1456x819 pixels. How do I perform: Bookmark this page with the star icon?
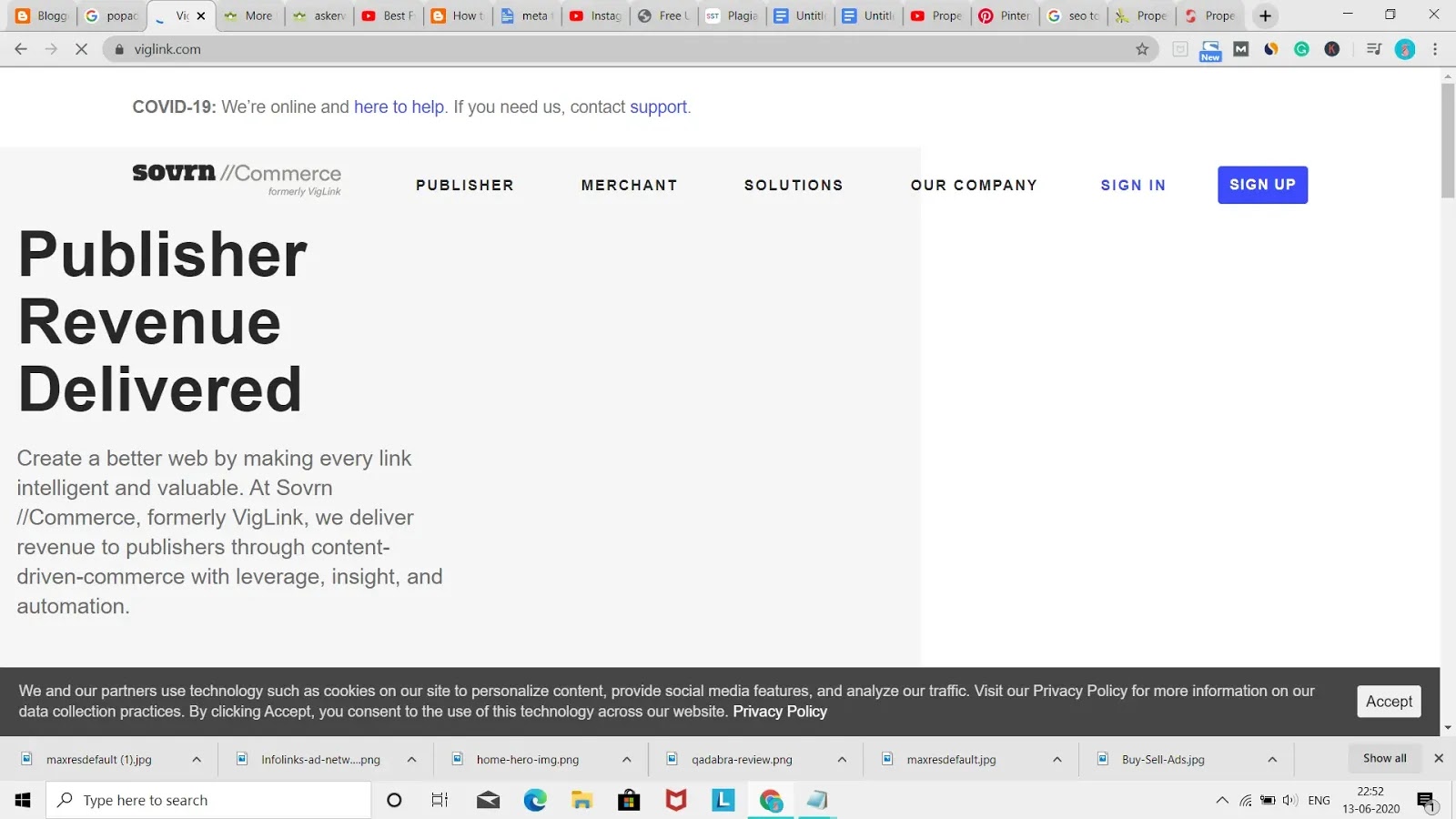click(x=1142, y=49)
